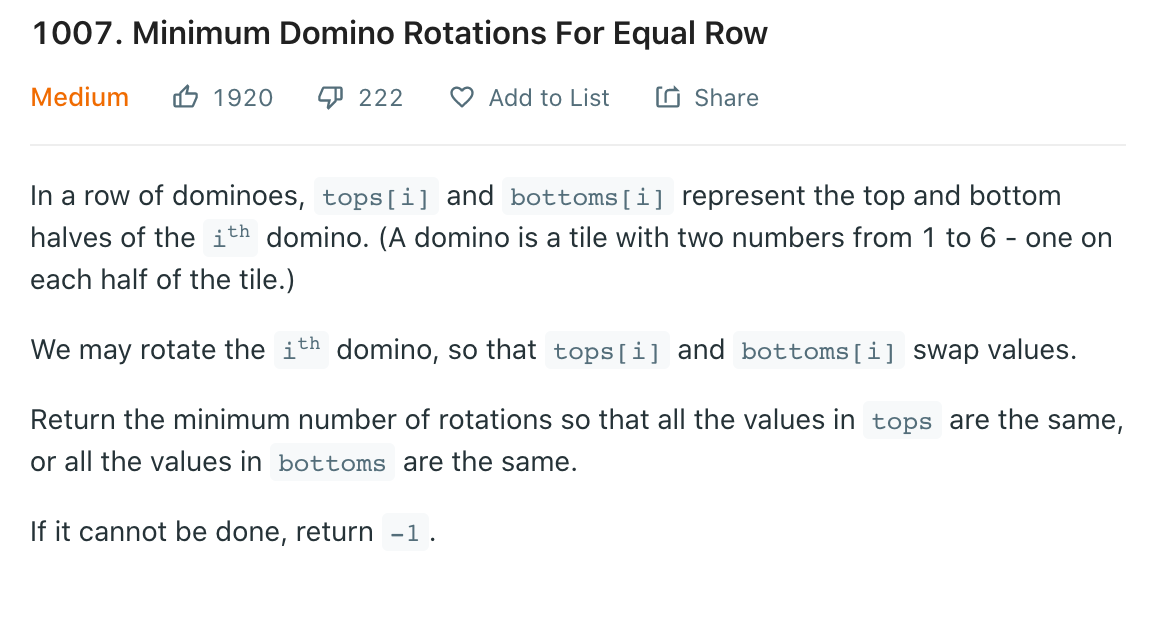Click the 222 dislikes count
The image size is (1152, 644).
[381, 98]
